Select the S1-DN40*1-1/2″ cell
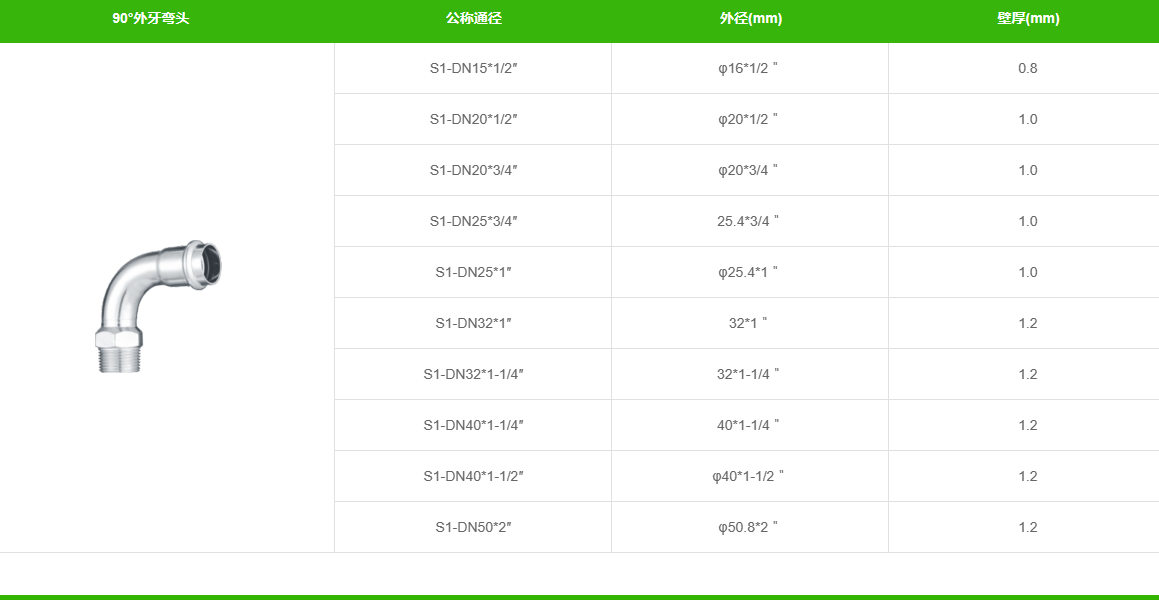The image size is (1159, 600). click(473, 476)
